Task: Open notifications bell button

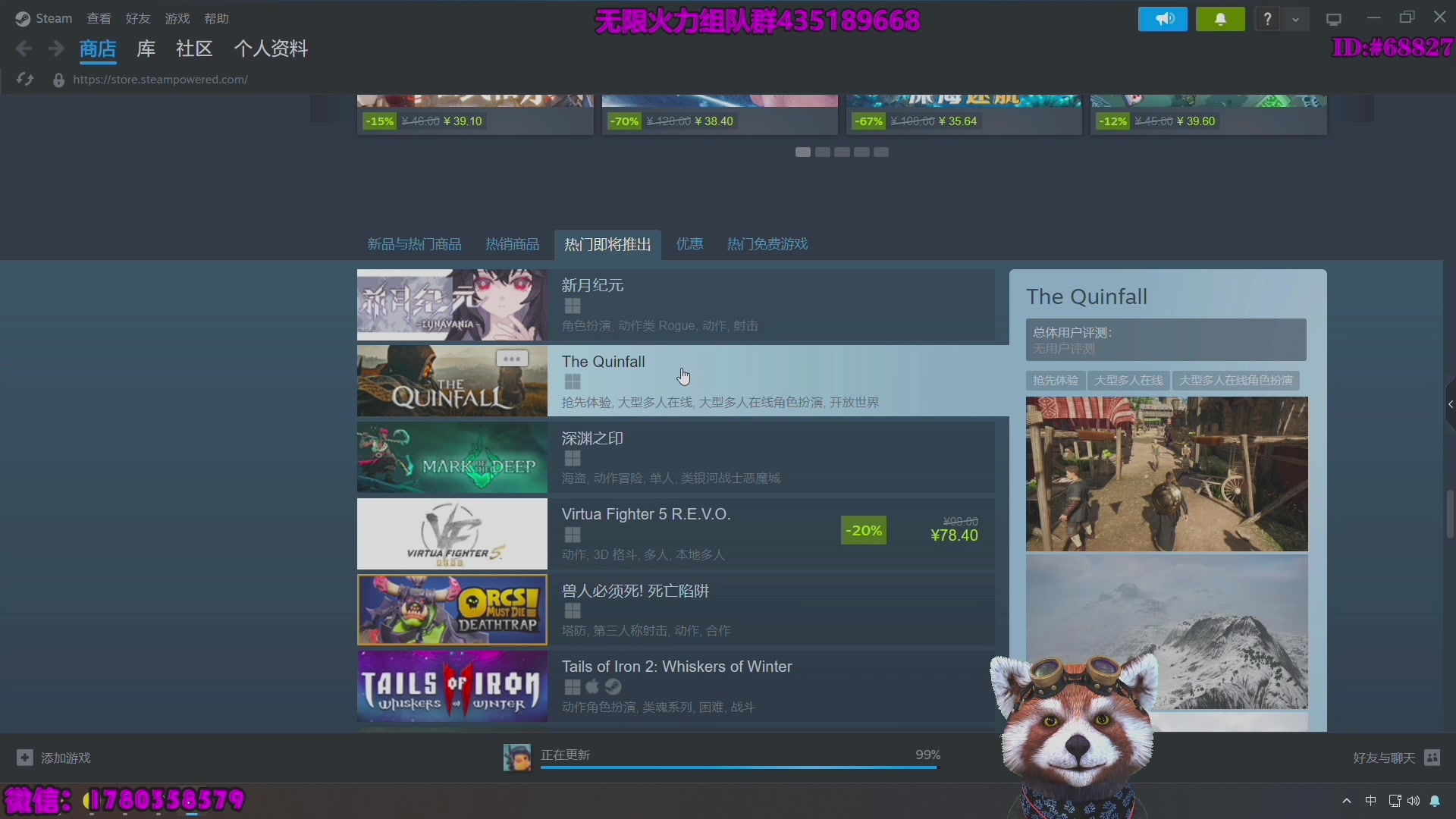Action: (x=1220, y=19)
